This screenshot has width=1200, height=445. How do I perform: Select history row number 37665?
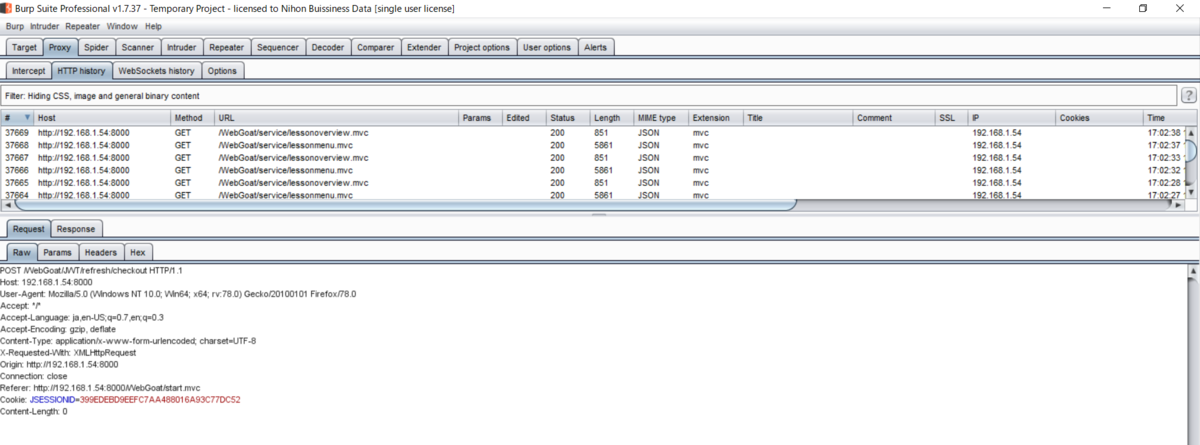tap(592, 183)
